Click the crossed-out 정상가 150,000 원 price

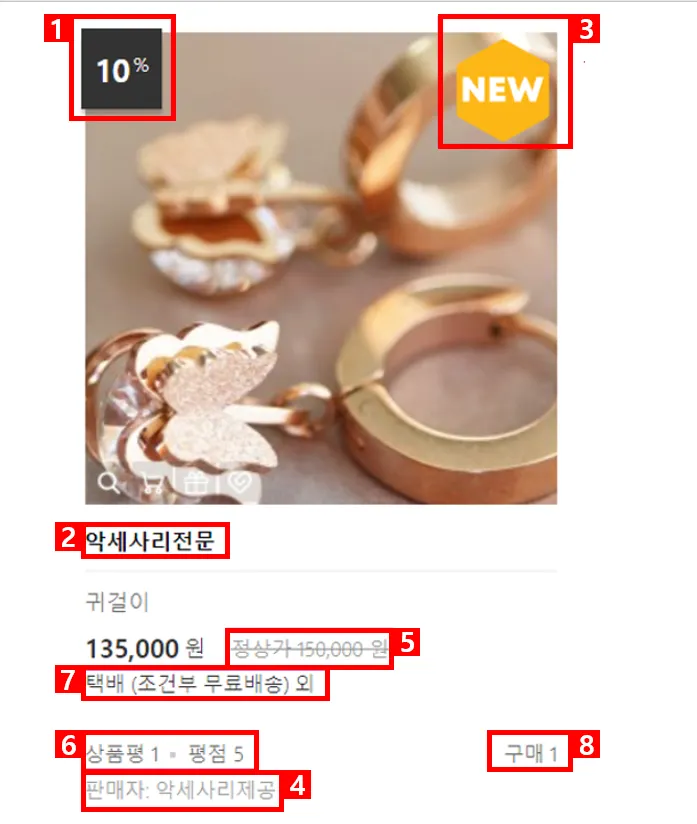pos(310,649)
